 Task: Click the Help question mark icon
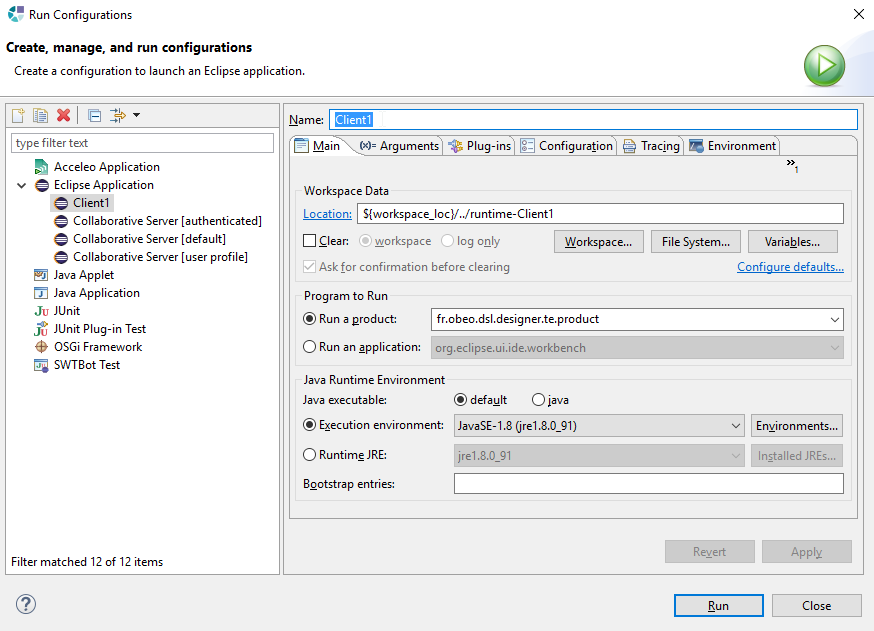tap(26, 604)
